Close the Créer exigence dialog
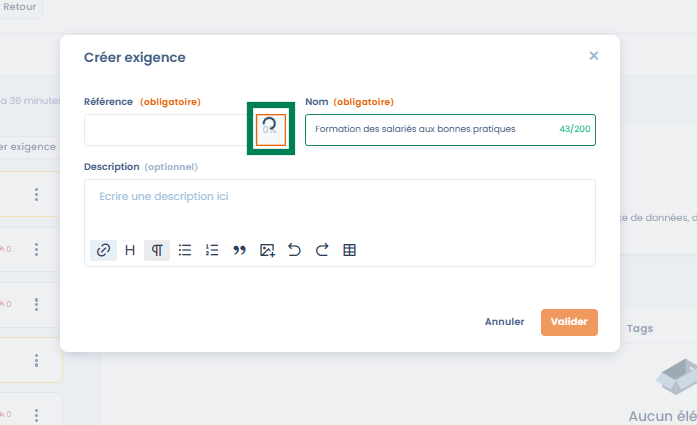 (594, 56)
